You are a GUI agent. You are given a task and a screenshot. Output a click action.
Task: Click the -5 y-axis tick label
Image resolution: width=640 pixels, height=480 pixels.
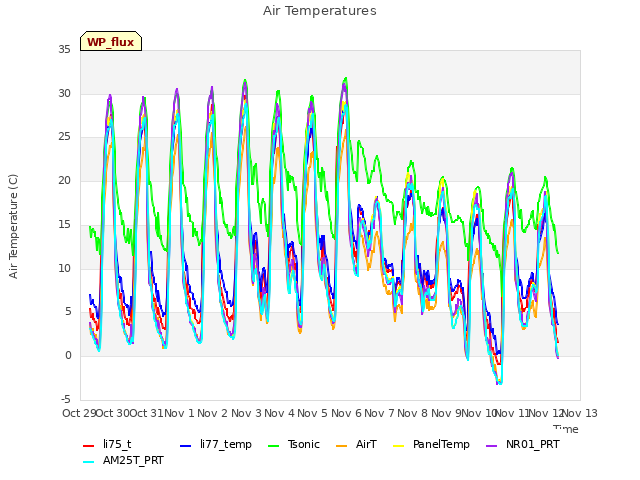pos(65,399)
